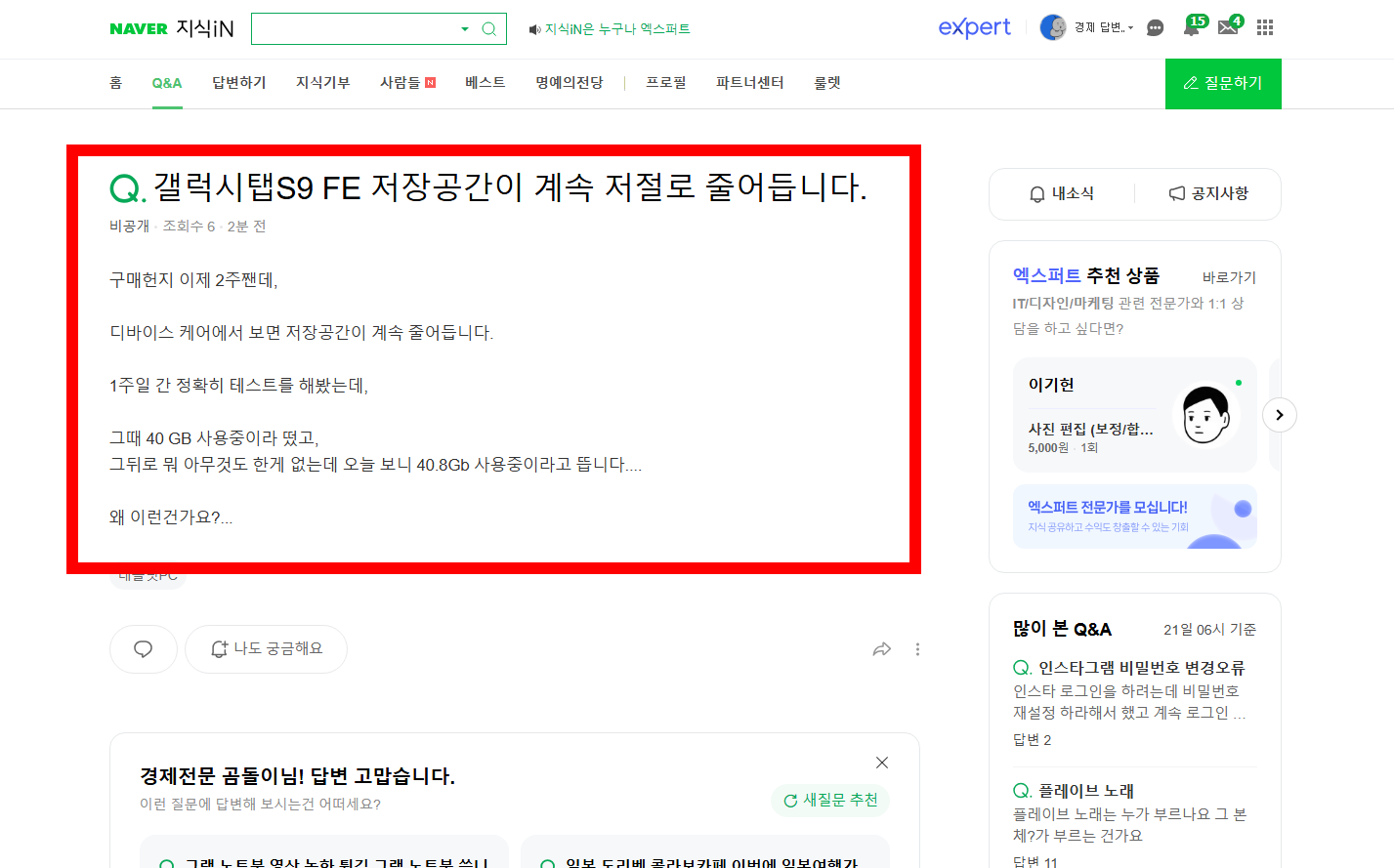Click the 사진 편집 (보정/합... product title
1394x868 pixels.
click(1090, 429)
